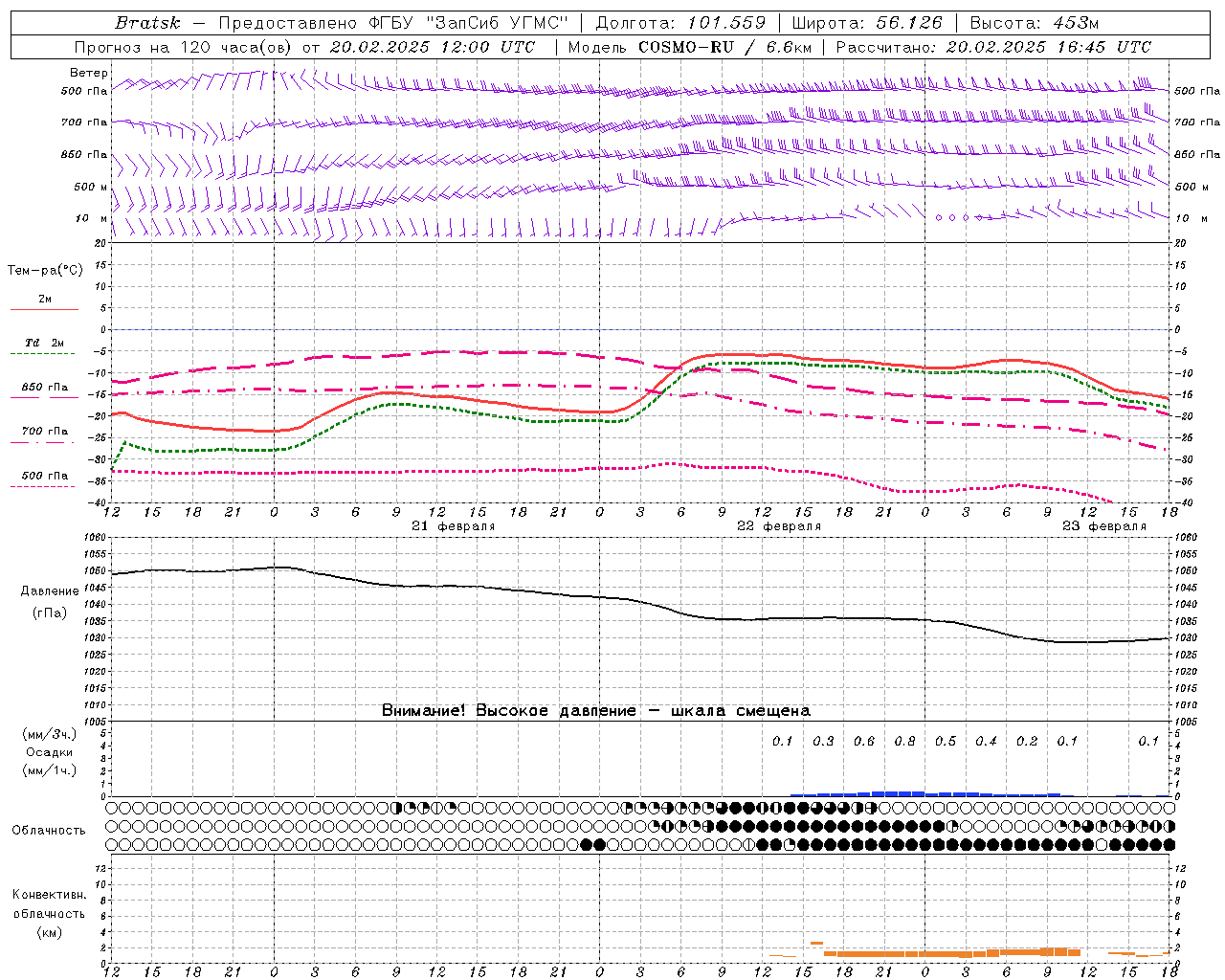Click the "0.3" precipitation amount value

point(823,742)
